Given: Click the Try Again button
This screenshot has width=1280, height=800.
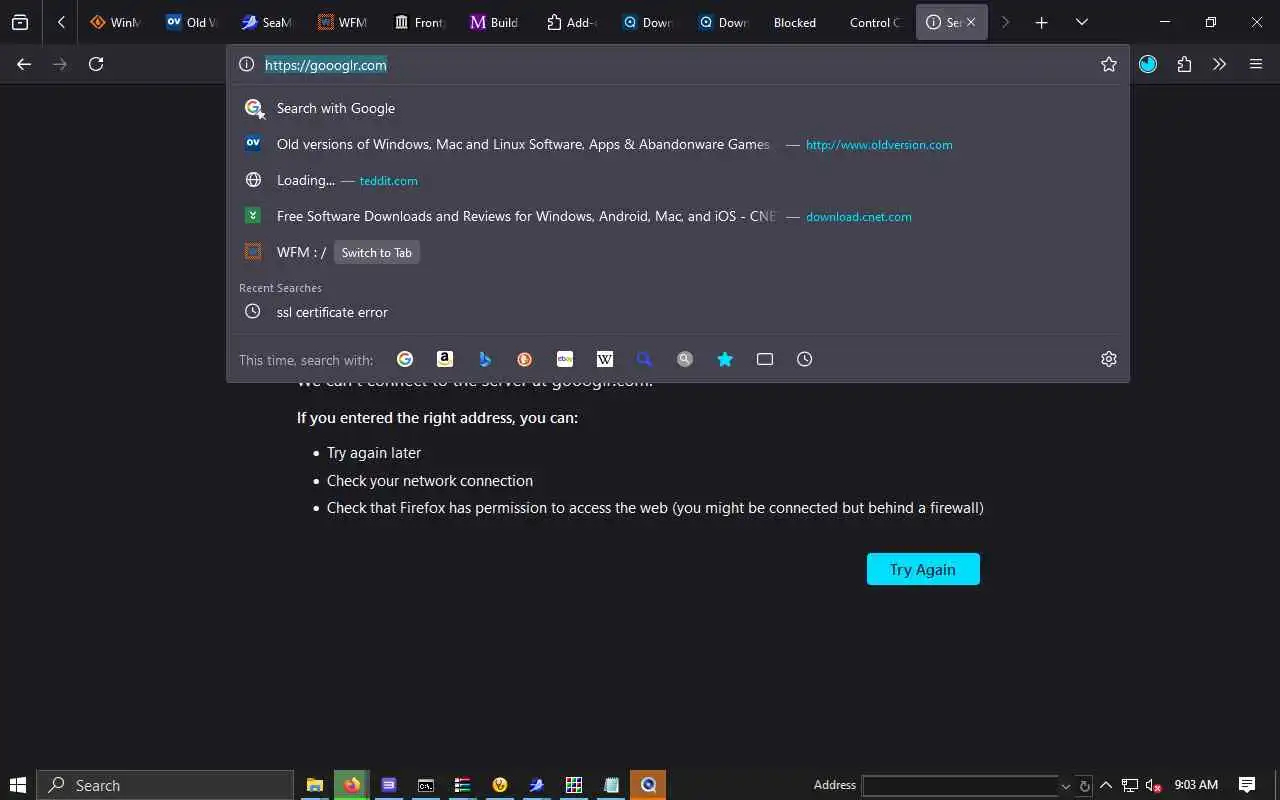Looking at the screenshot, I should pos(923,569).
